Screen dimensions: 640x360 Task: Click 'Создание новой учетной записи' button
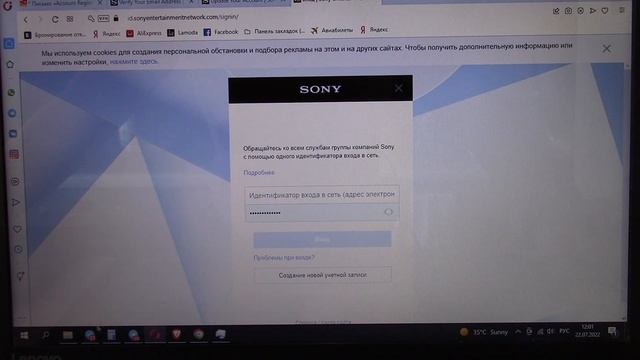[x=322, y=275]
